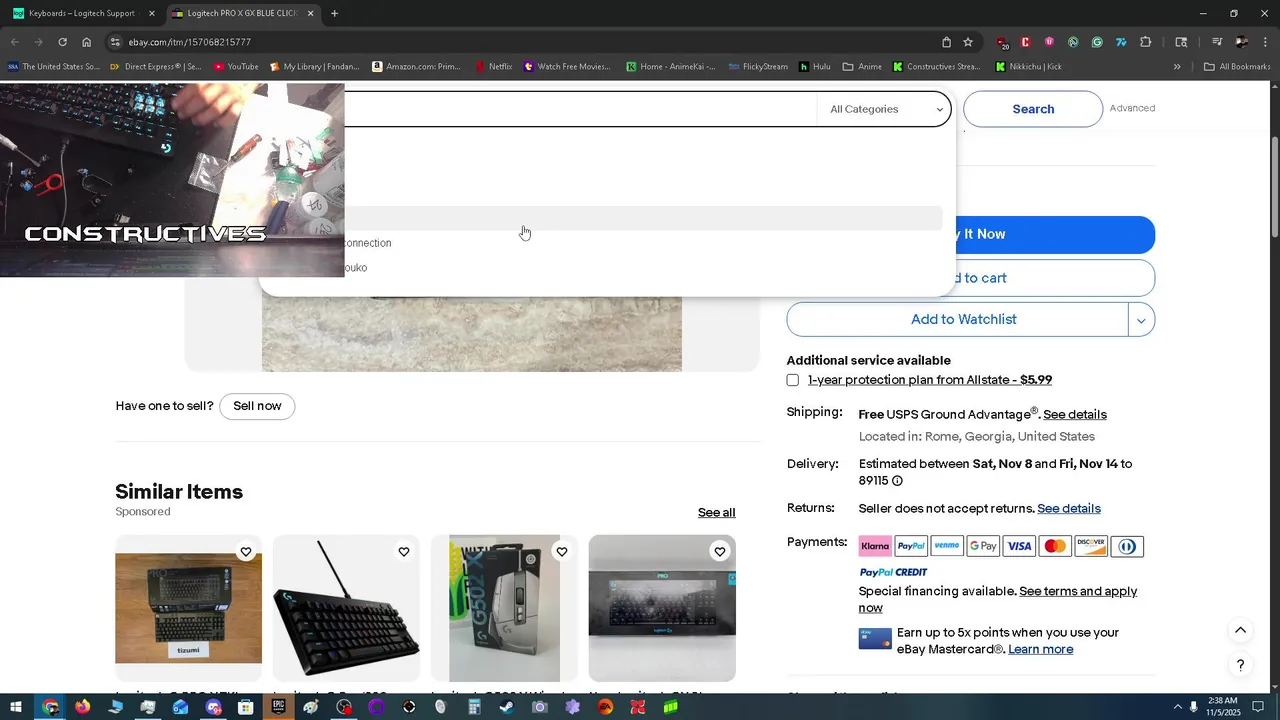Open Microsoft Store from taskbar
The width and height of the screenshot is (1280, 720).
coord(246,707)
